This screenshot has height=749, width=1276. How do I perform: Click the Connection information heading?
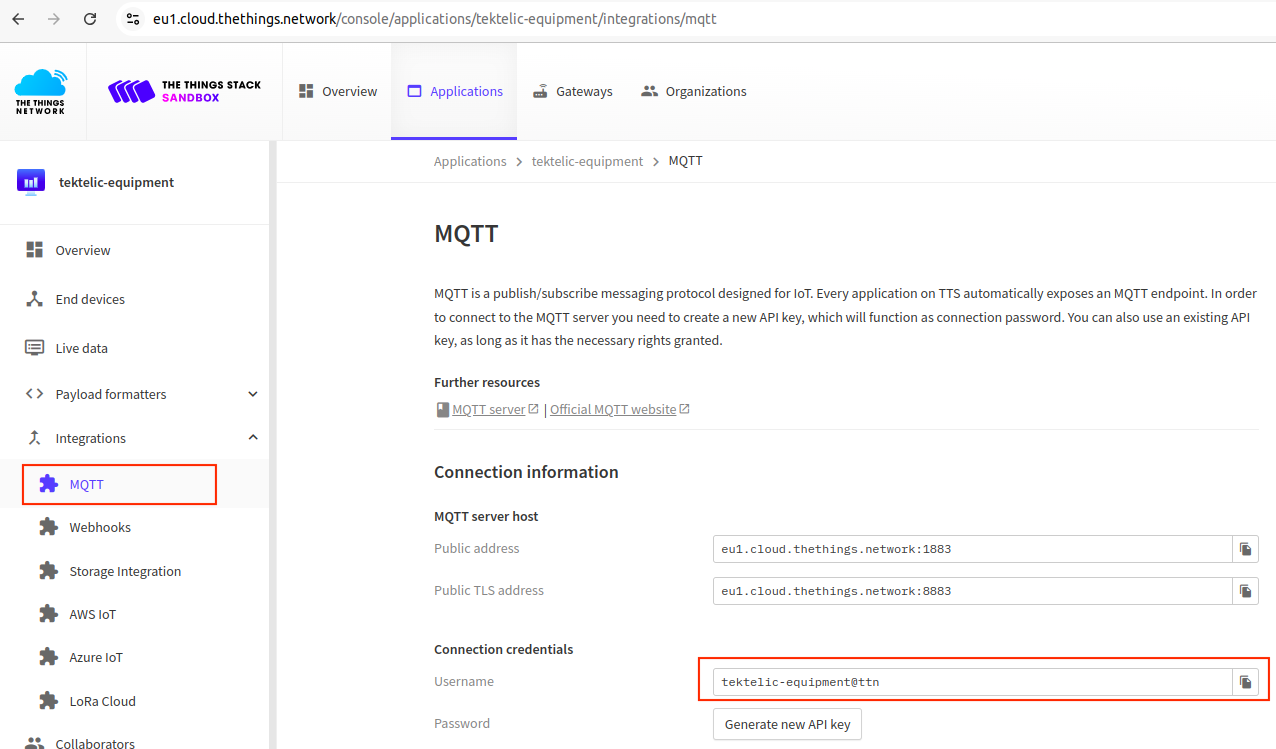tap(526, 472)
